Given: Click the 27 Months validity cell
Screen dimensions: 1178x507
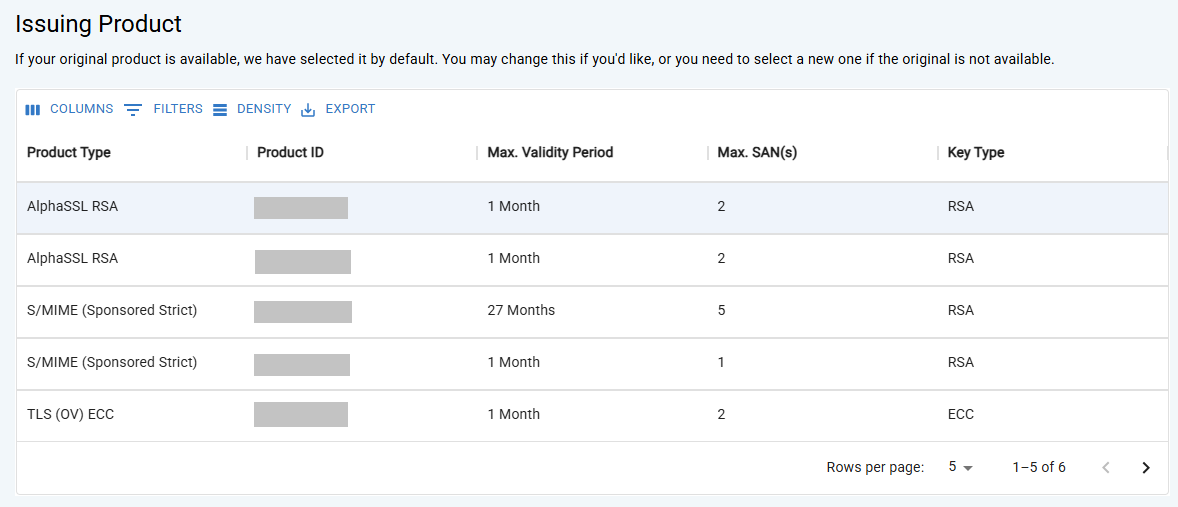Looking at the screenshot, I should 521,310.
